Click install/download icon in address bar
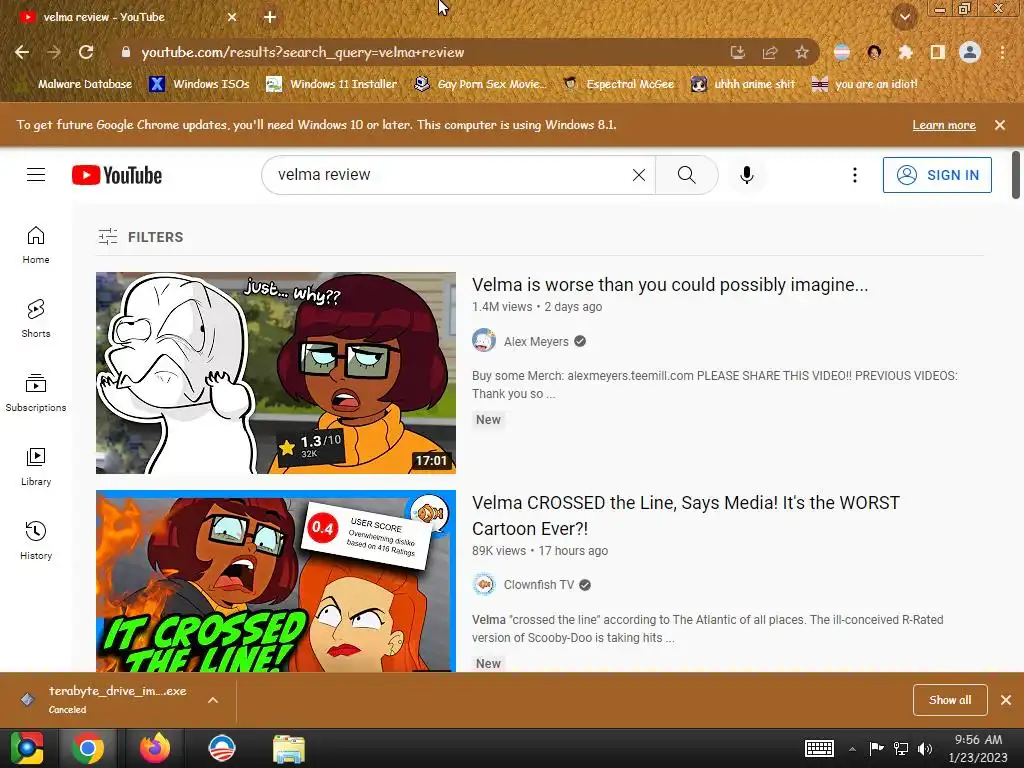This screenshot has height=768, width=1024. pyautogui.click(x=738, y=52)
